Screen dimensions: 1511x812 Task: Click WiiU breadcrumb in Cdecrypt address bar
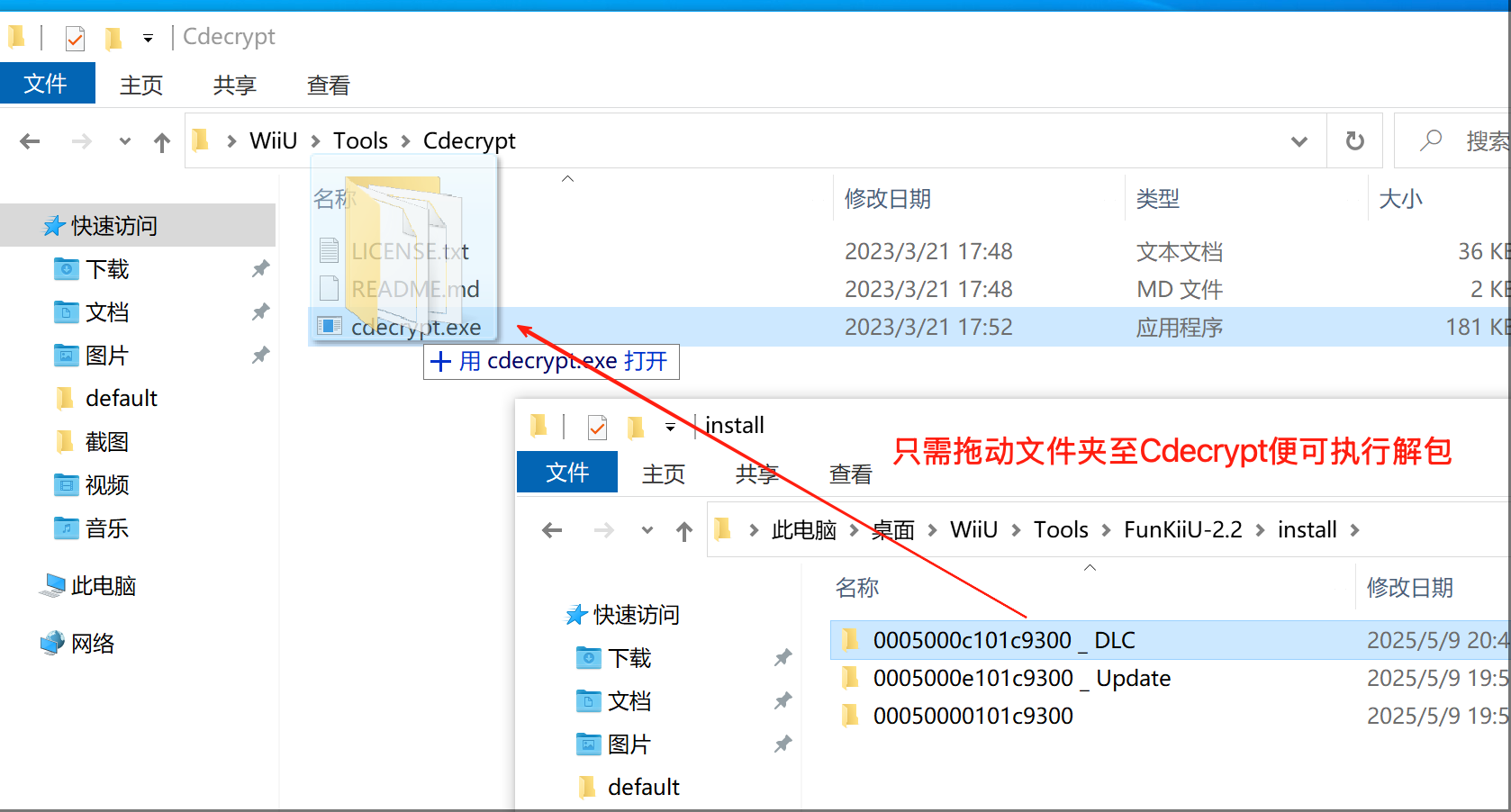coord(273,140)
